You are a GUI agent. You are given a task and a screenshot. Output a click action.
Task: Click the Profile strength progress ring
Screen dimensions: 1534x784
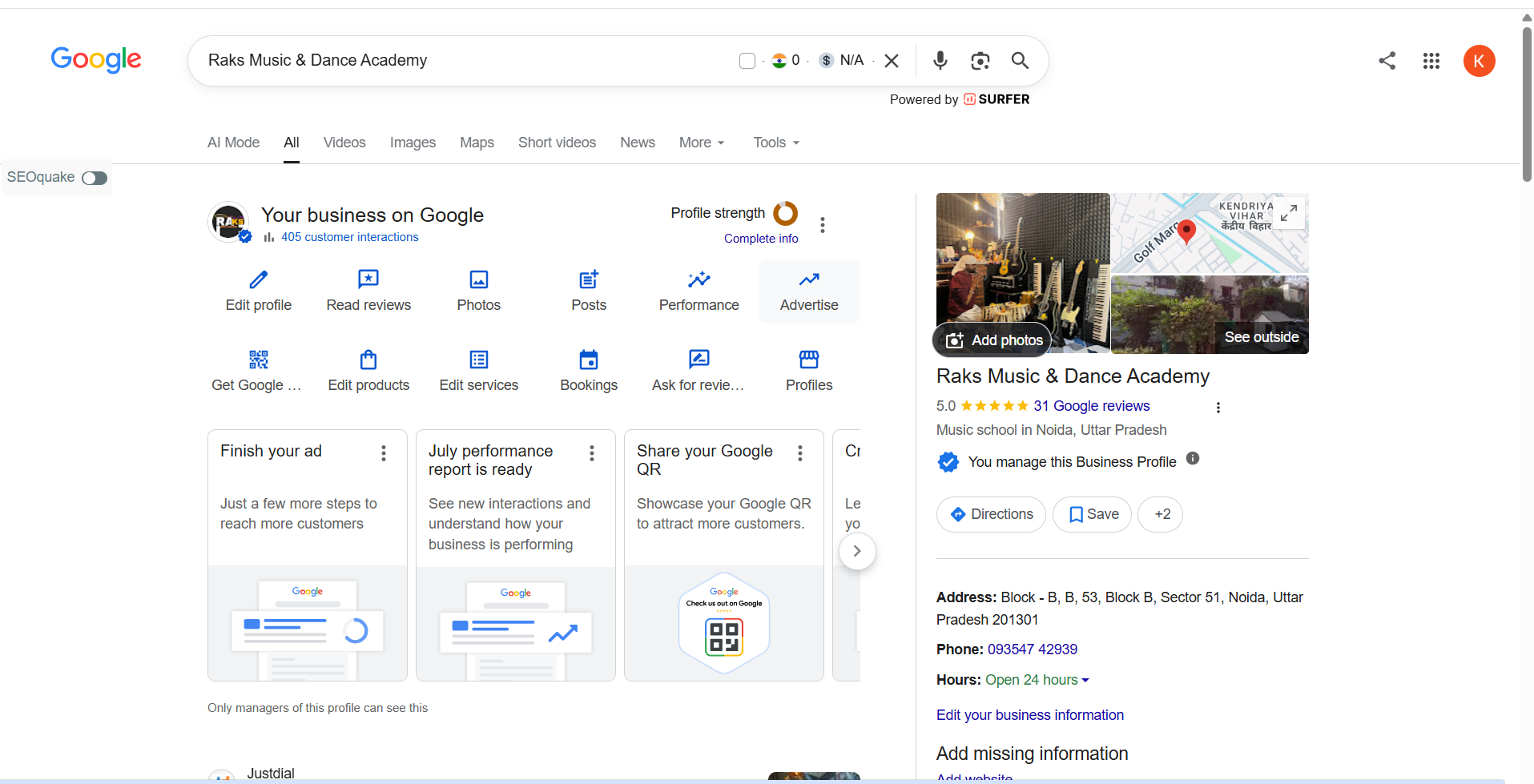pos(785,213)
